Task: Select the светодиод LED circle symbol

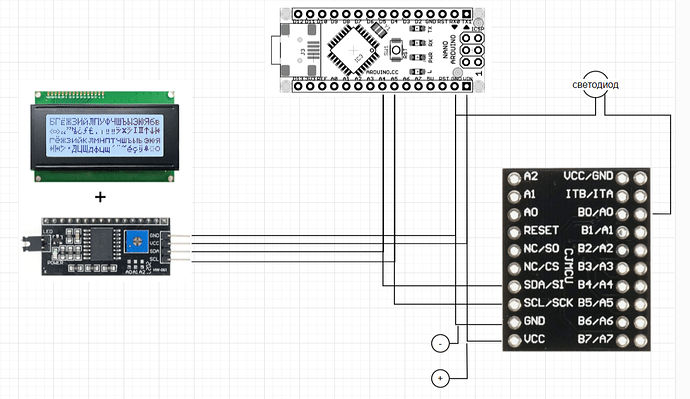Action: pos(595,84)
